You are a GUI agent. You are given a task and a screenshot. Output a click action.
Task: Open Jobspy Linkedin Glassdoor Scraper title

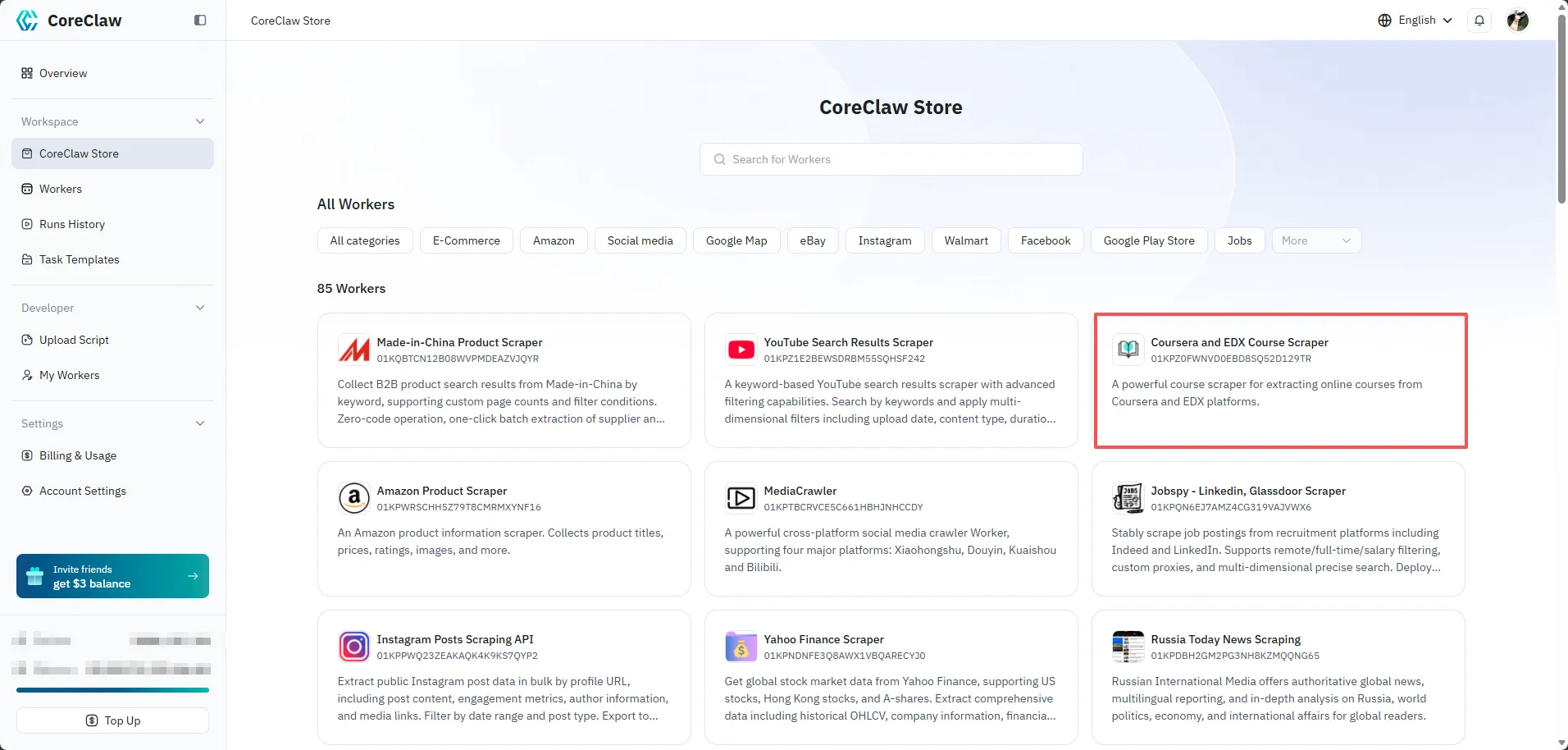[1248, 491]
